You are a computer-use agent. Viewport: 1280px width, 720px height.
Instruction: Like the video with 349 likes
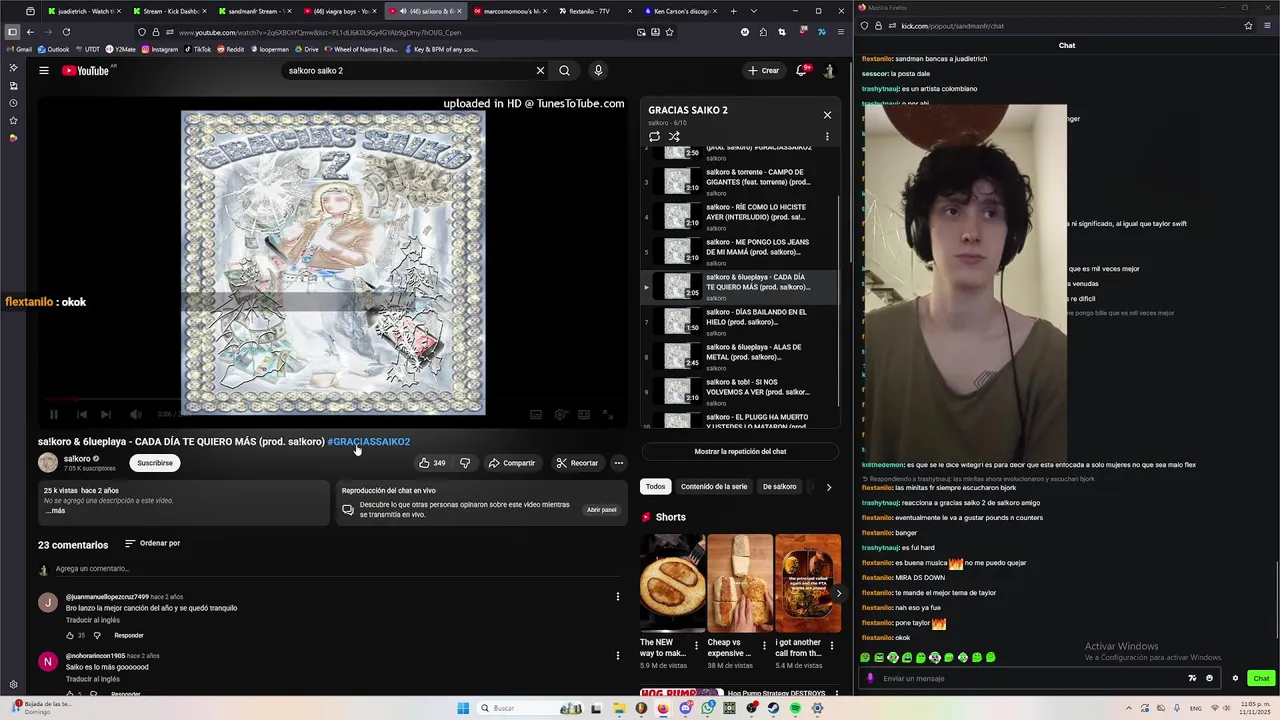pyautogui.click(x=432, y=463)
